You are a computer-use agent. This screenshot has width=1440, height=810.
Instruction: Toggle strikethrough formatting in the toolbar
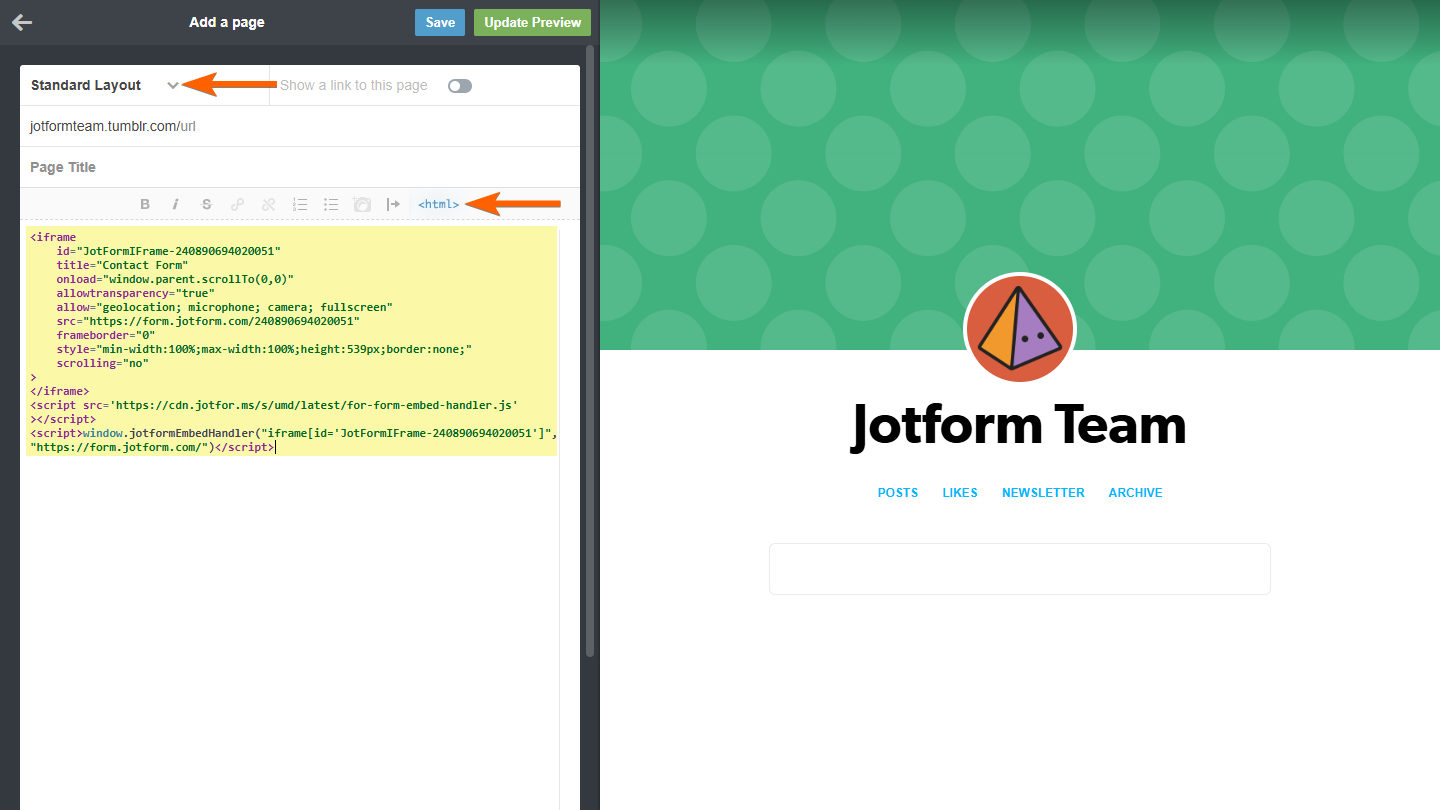pos(207,204)
